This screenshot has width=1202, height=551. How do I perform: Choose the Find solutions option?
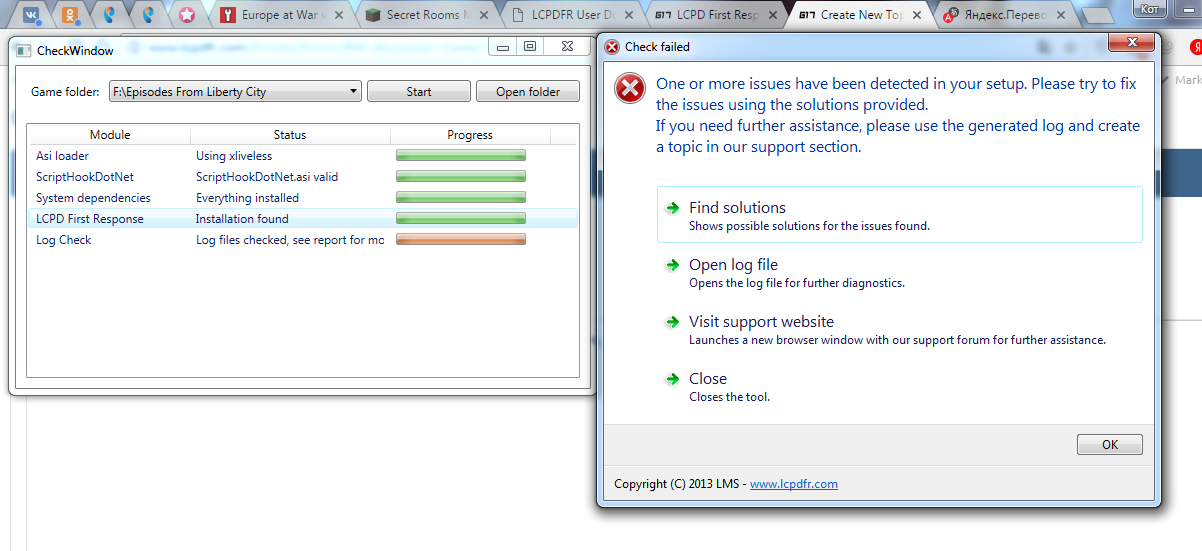(899, 214)
